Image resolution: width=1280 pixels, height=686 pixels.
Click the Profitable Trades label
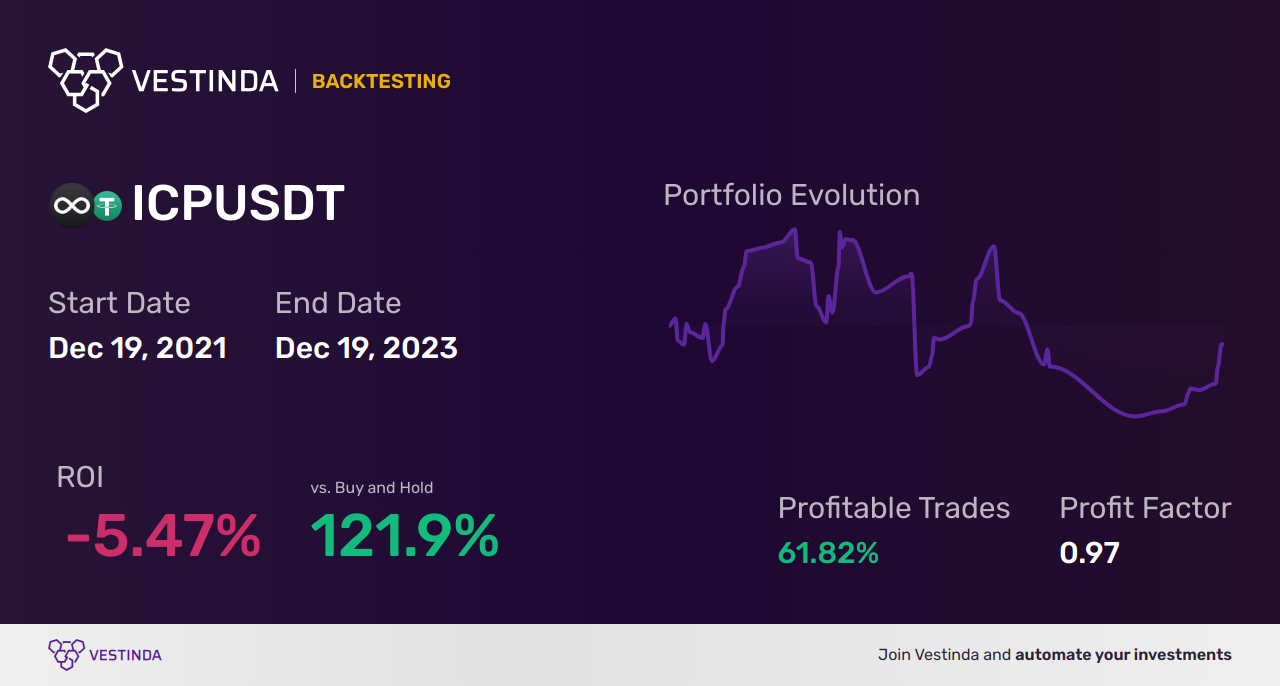pos(894,508)
